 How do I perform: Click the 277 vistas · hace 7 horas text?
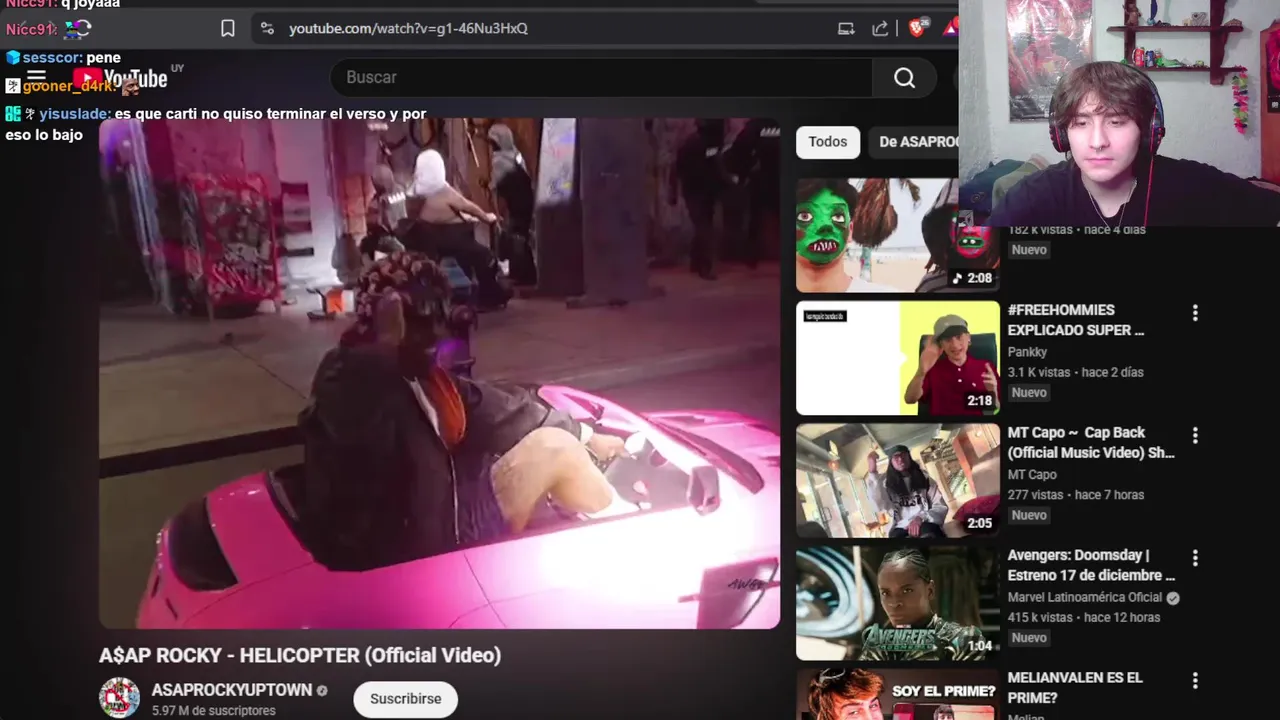pos(1075,495)
